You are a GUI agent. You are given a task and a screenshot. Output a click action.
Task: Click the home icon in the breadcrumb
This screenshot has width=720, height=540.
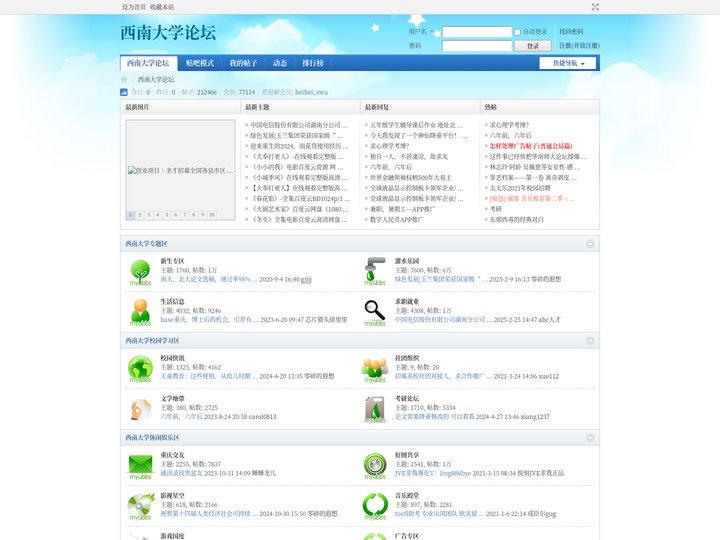[x=124, y=79]
